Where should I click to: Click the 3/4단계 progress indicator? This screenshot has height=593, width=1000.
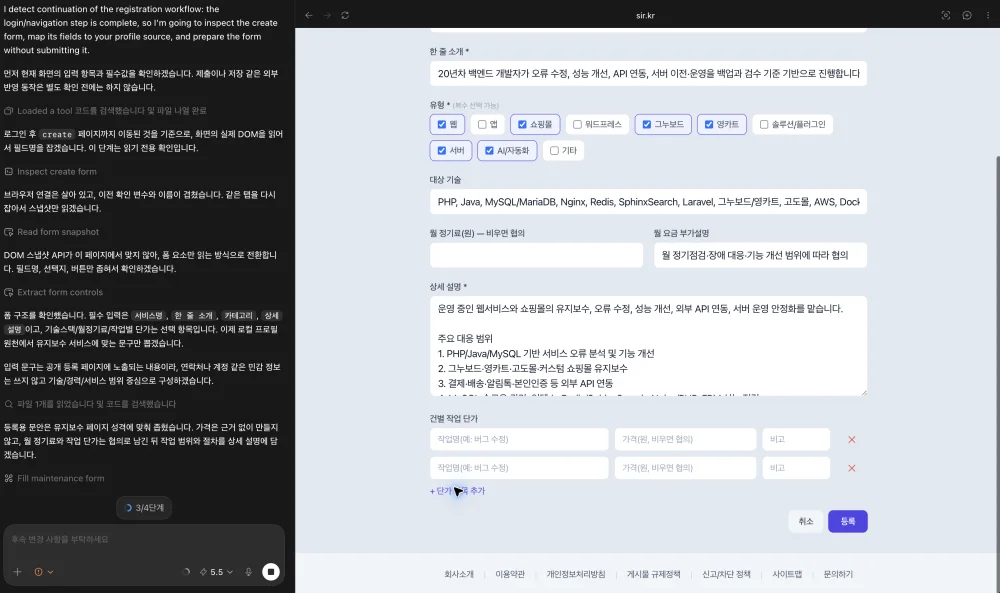click(144, 508)
